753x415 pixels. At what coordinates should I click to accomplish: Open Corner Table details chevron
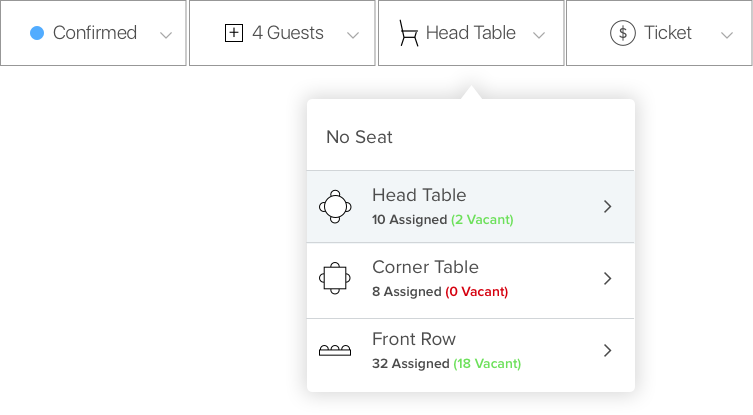pyautogui.click(x=607, y=279)
